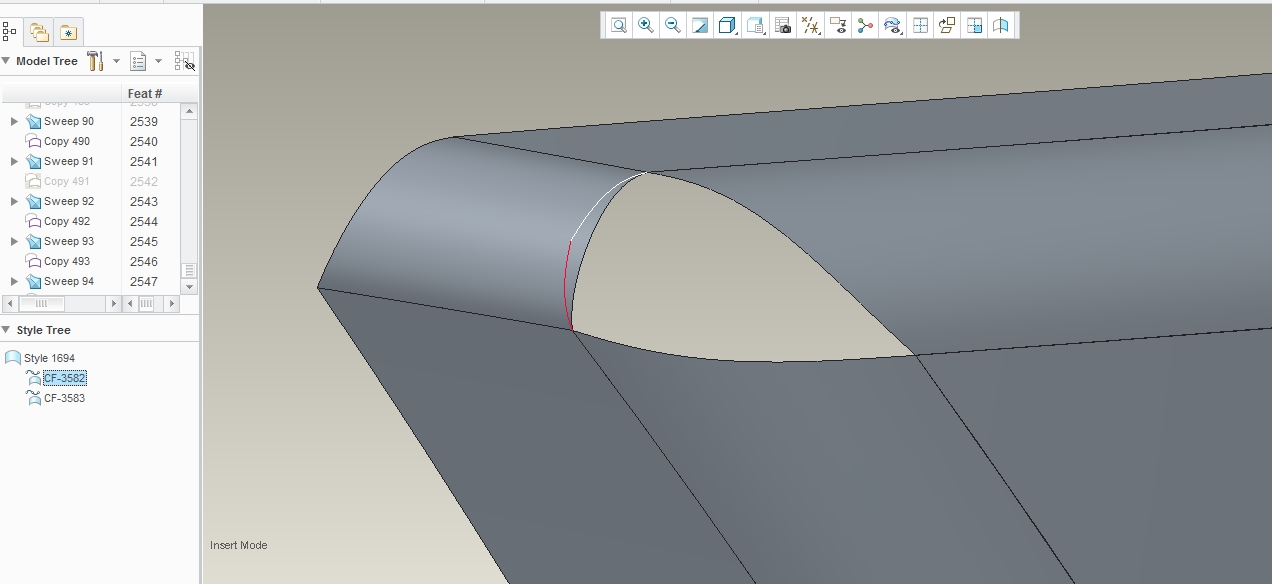Open the curvature display options icon

[x=893, y=26]
